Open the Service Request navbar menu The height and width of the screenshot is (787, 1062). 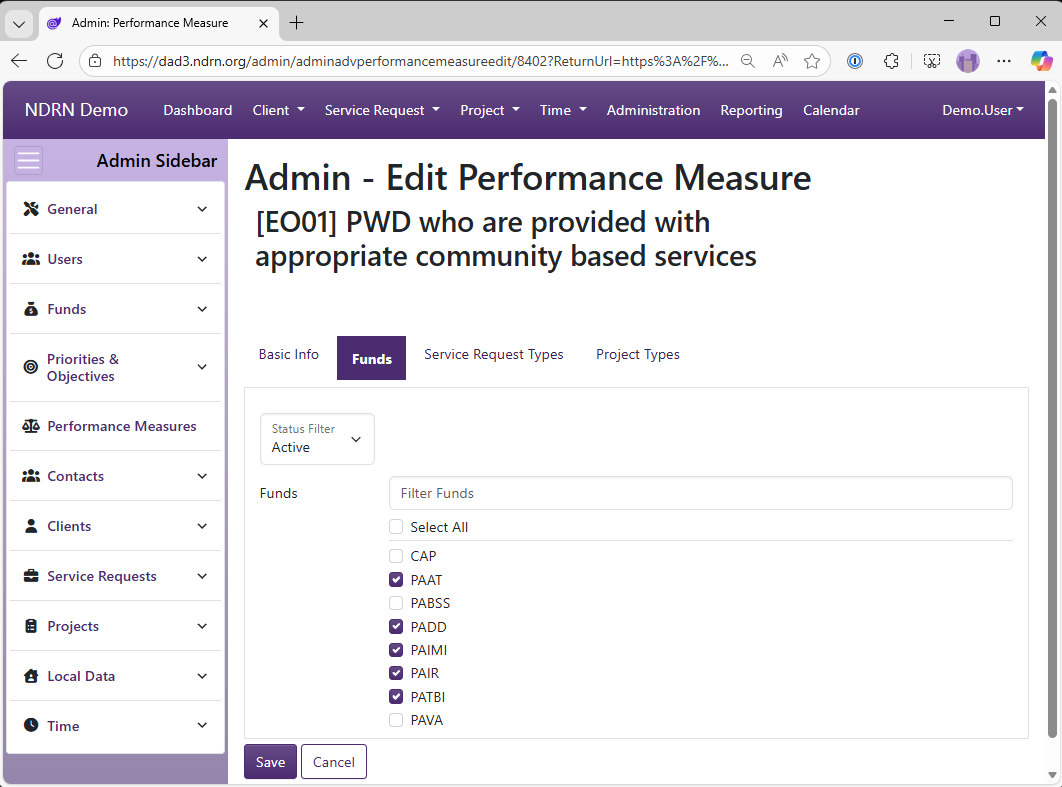pos(382,110)
